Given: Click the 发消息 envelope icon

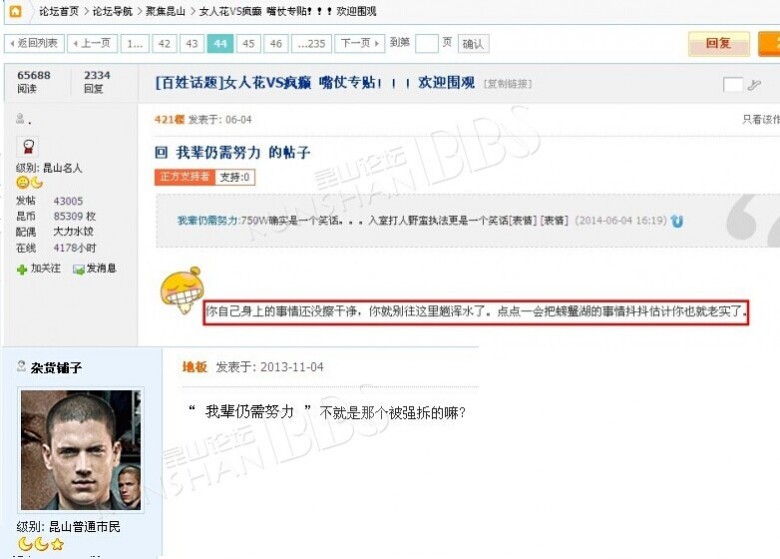Looking at the screenshot, I should (79, 269).
